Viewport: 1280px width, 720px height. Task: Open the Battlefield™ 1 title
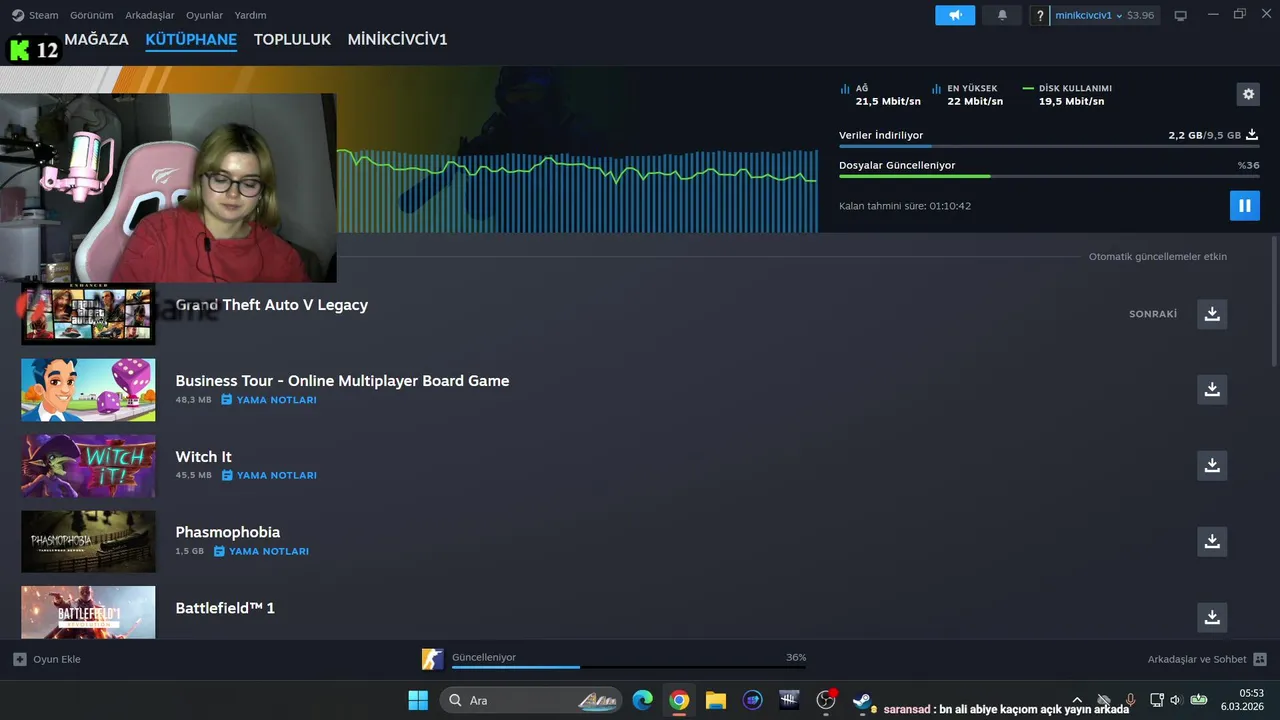225,608
